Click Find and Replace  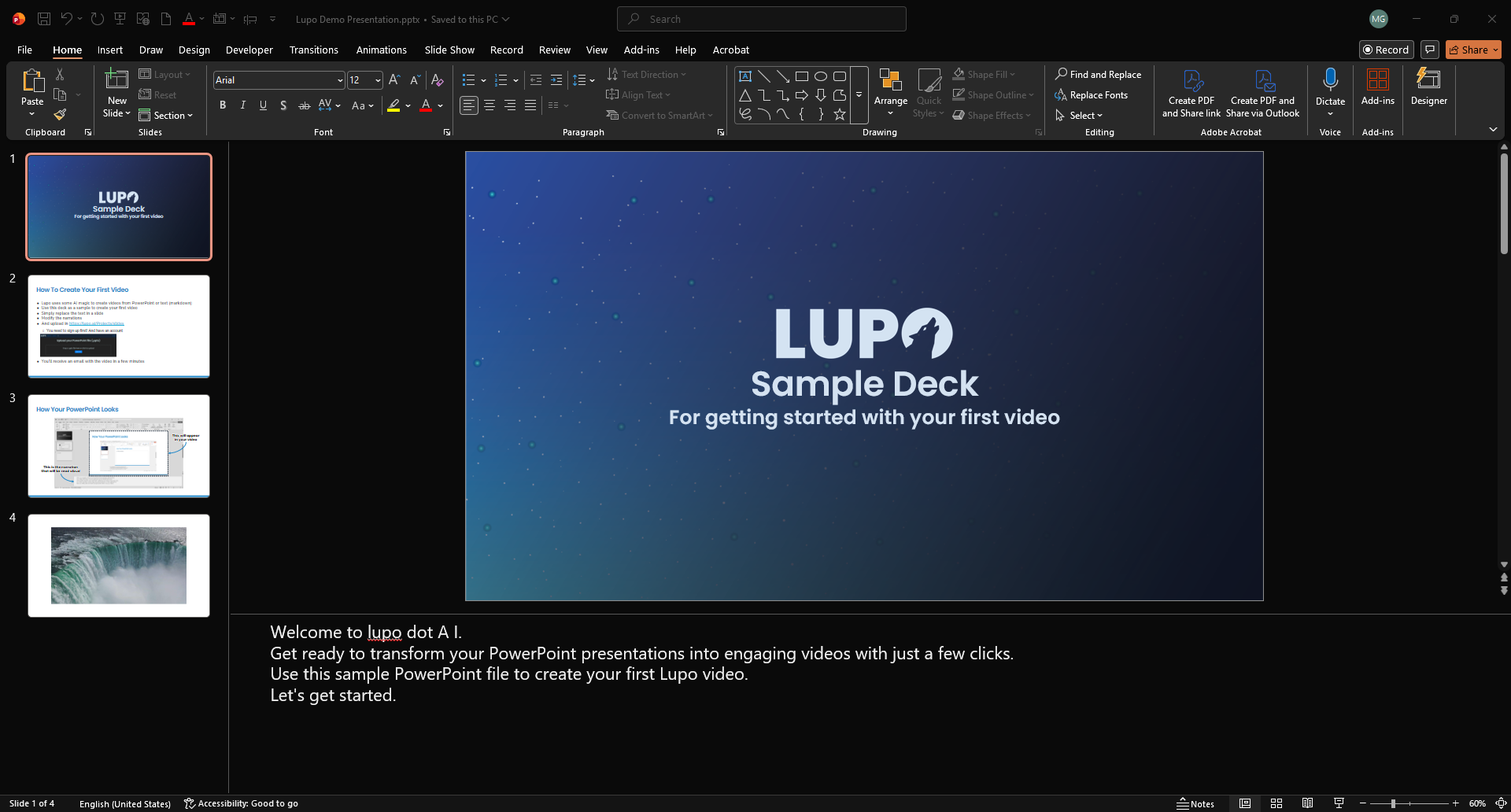point(1098,74)
